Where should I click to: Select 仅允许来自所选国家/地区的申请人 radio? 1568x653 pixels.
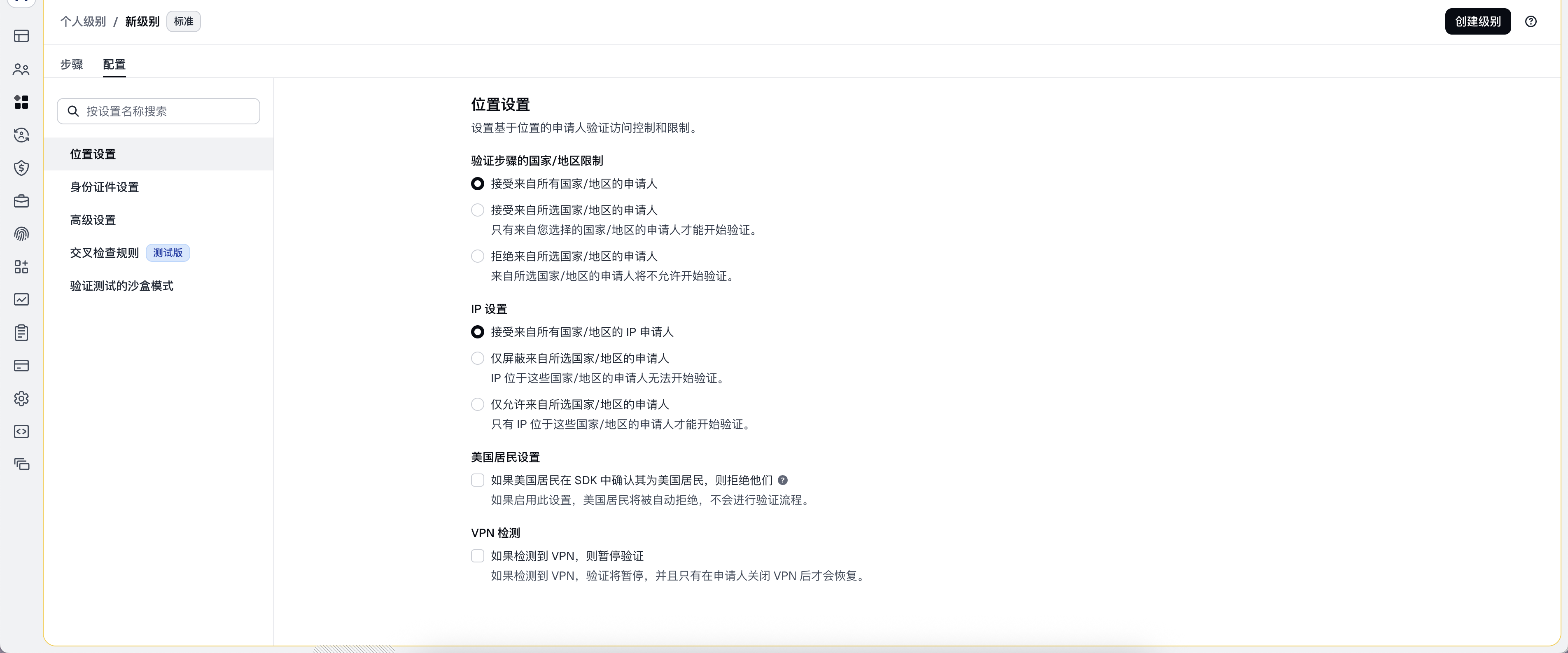(x=478, y=405)
